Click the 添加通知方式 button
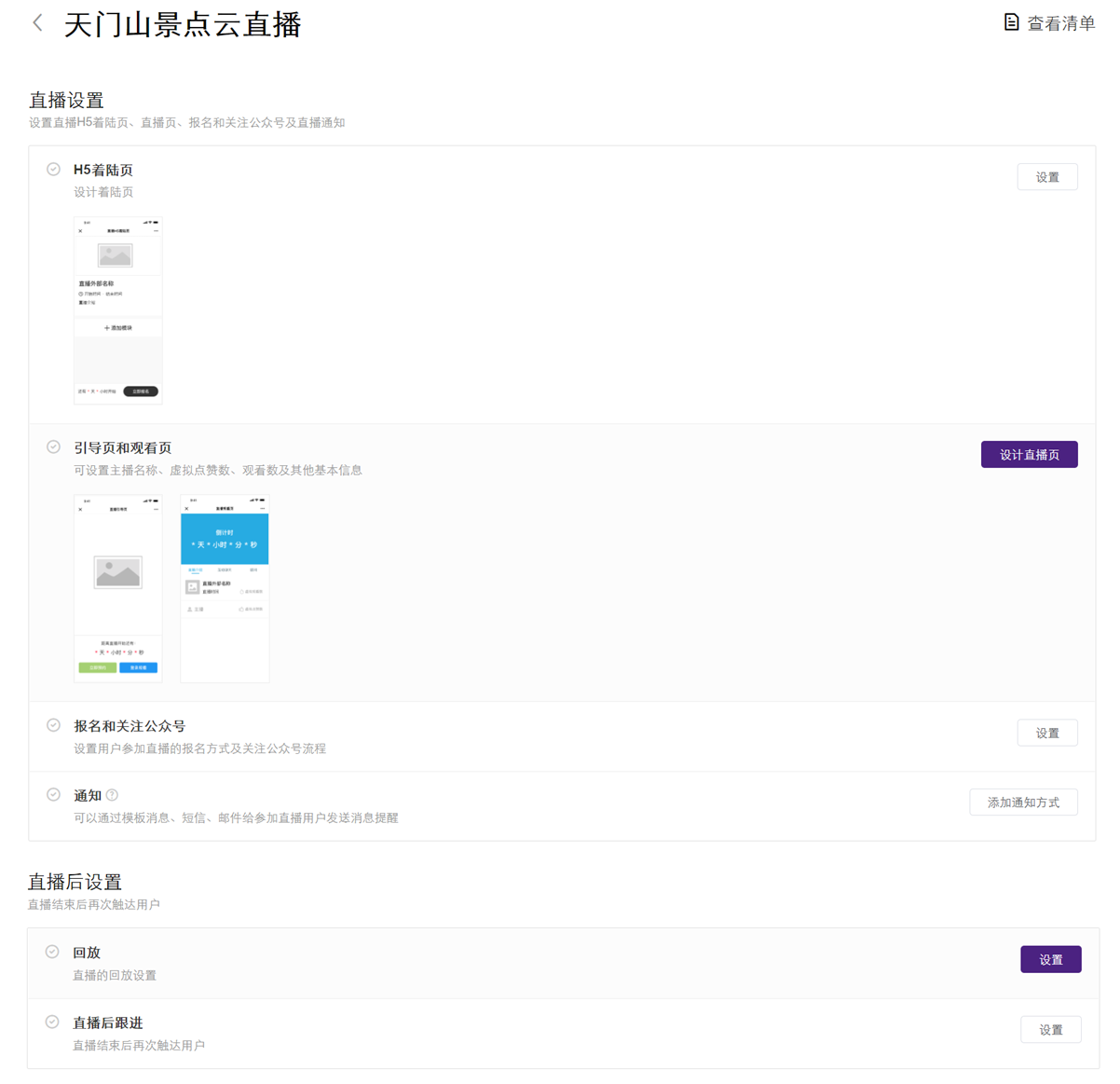Image resolution: width=1120 pixels, height=1084 pixels. [x=1023, y=803]
